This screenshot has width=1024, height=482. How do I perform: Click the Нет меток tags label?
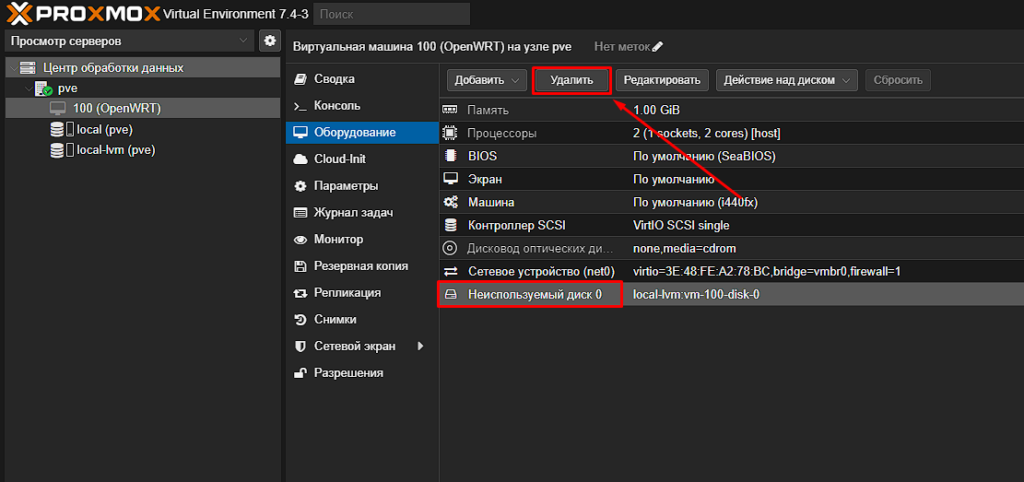coord(622,47)
